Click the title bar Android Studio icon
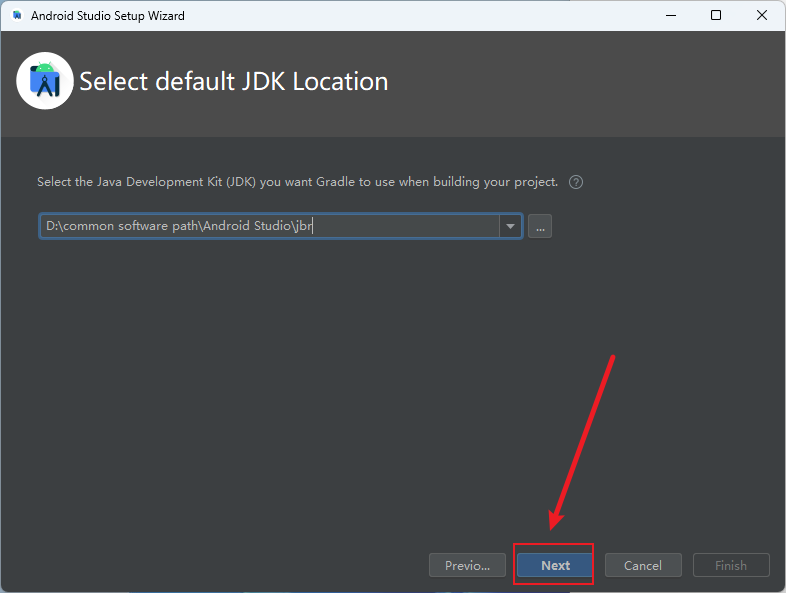786x593 pixels. (17, 16)
